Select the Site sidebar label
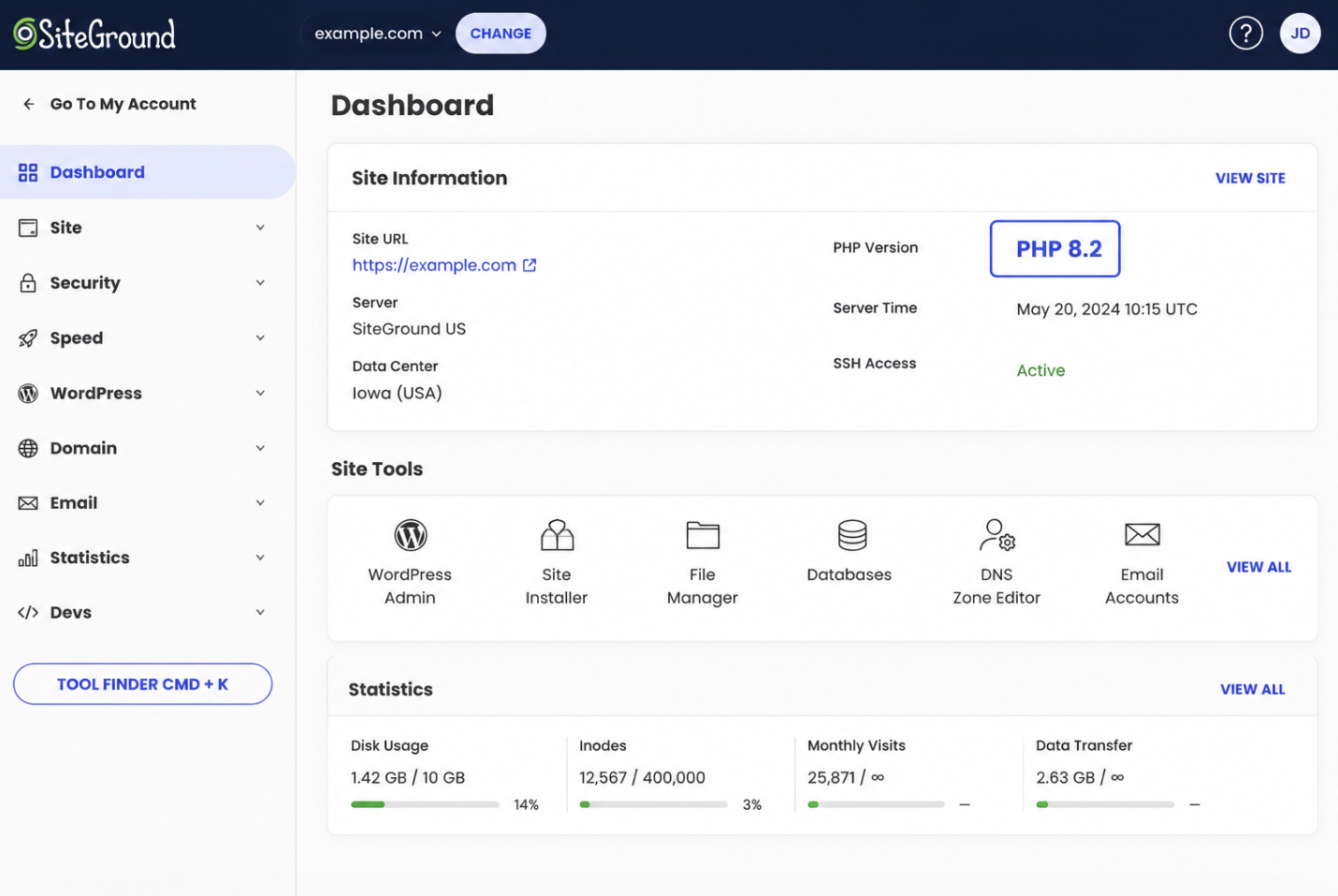 pos(65,227)
